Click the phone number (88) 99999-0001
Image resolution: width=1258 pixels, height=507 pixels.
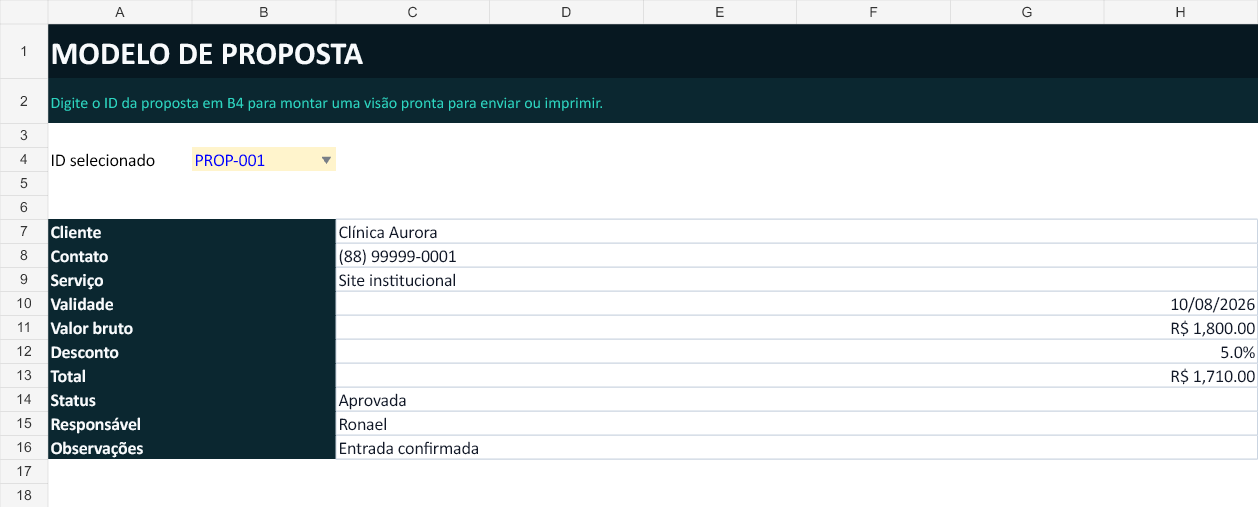398,256
